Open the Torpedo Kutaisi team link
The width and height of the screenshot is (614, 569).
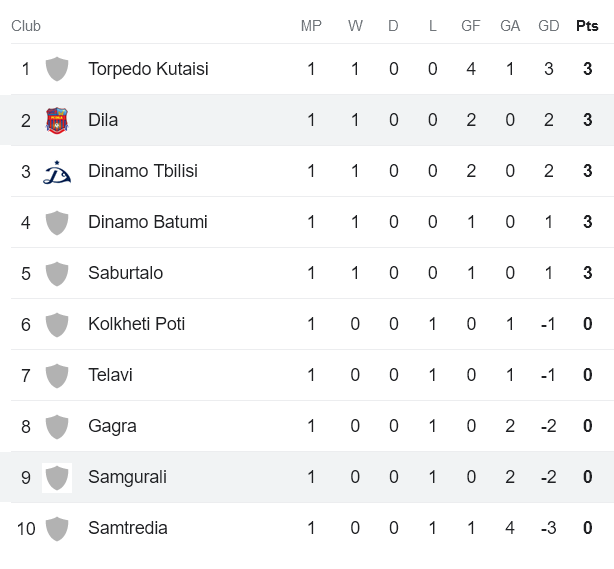point(148,69)
